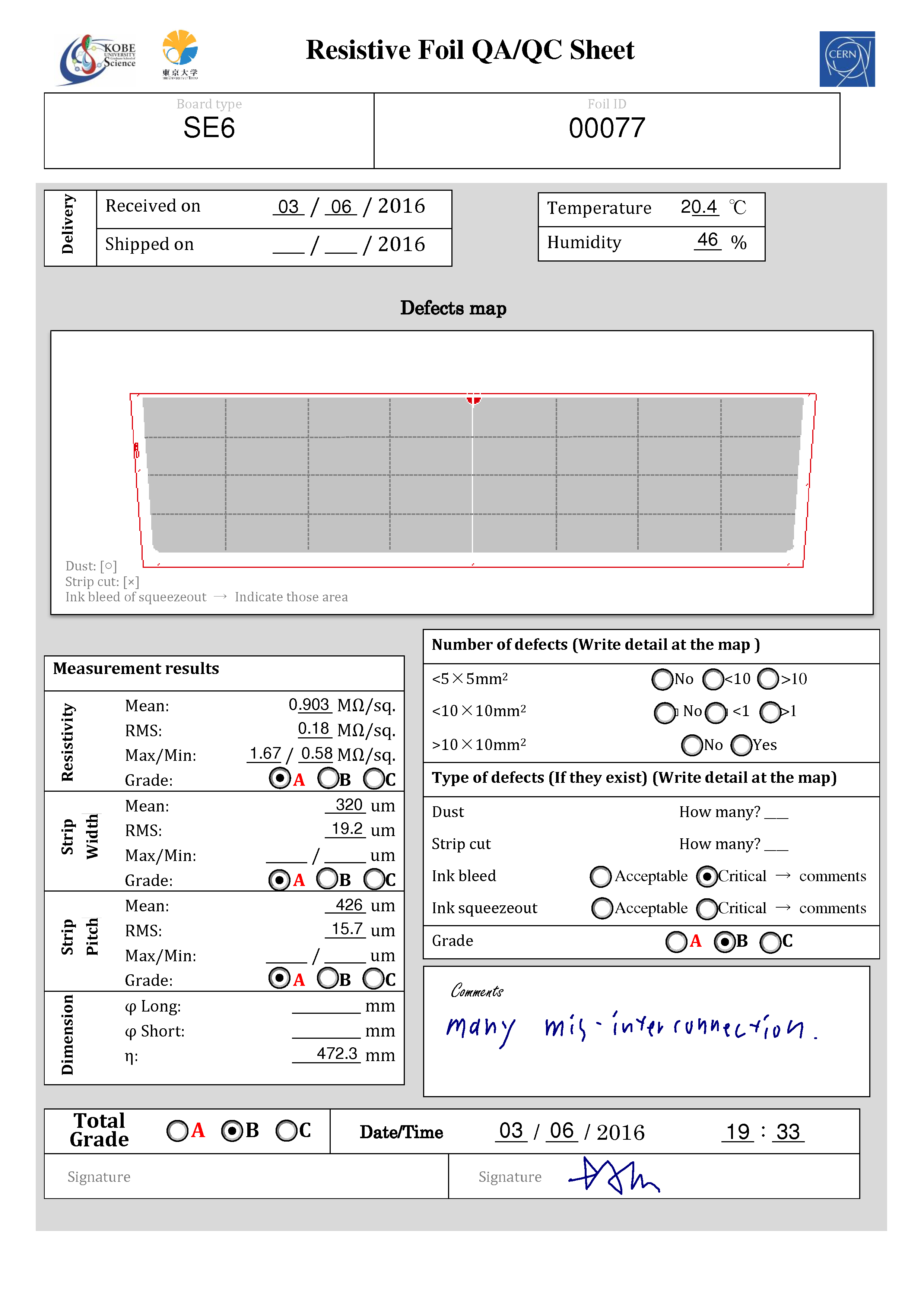Click the CERN logo
Screen dimensions: 924x1307
[847, 58]
